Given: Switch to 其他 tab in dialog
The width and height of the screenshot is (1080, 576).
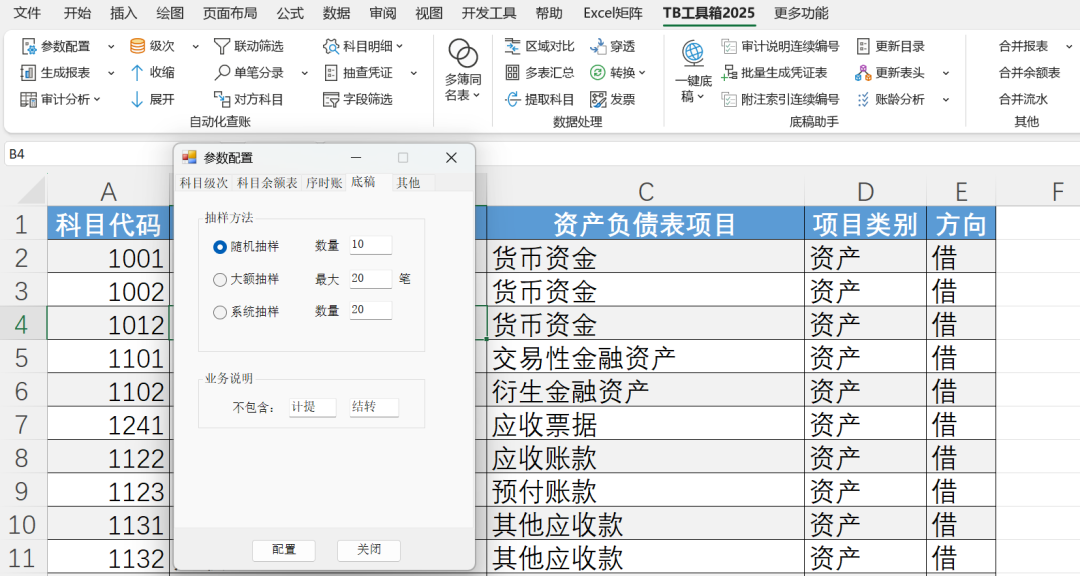Looking at the screenshot, I should [408, 183].
